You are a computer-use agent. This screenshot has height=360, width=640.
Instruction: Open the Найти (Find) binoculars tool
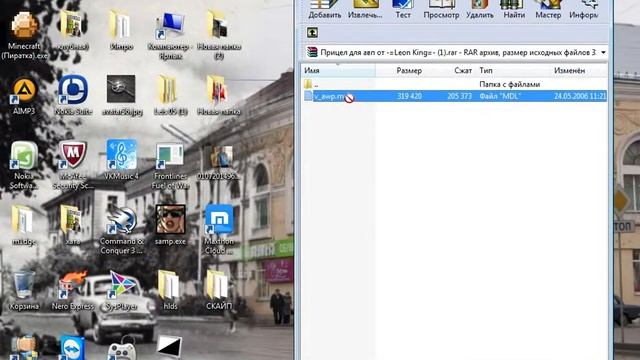coord(514,9)
